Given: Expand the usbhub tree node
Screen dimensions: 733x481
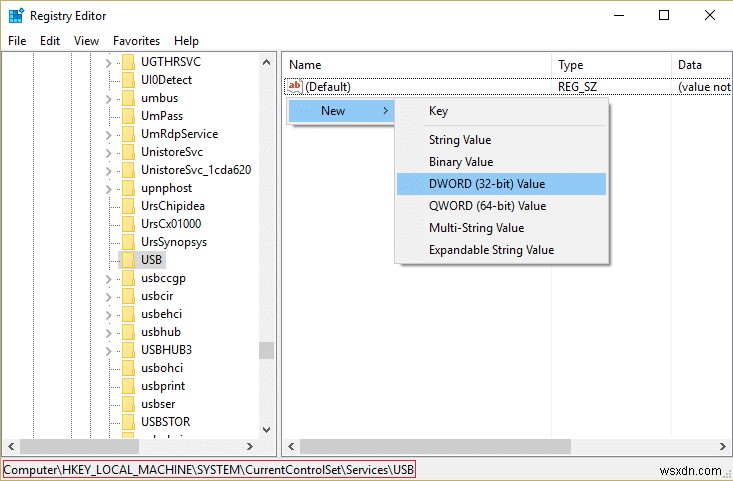Looking at the screenshot, I should pyautogui.click(x=108, y=333).
